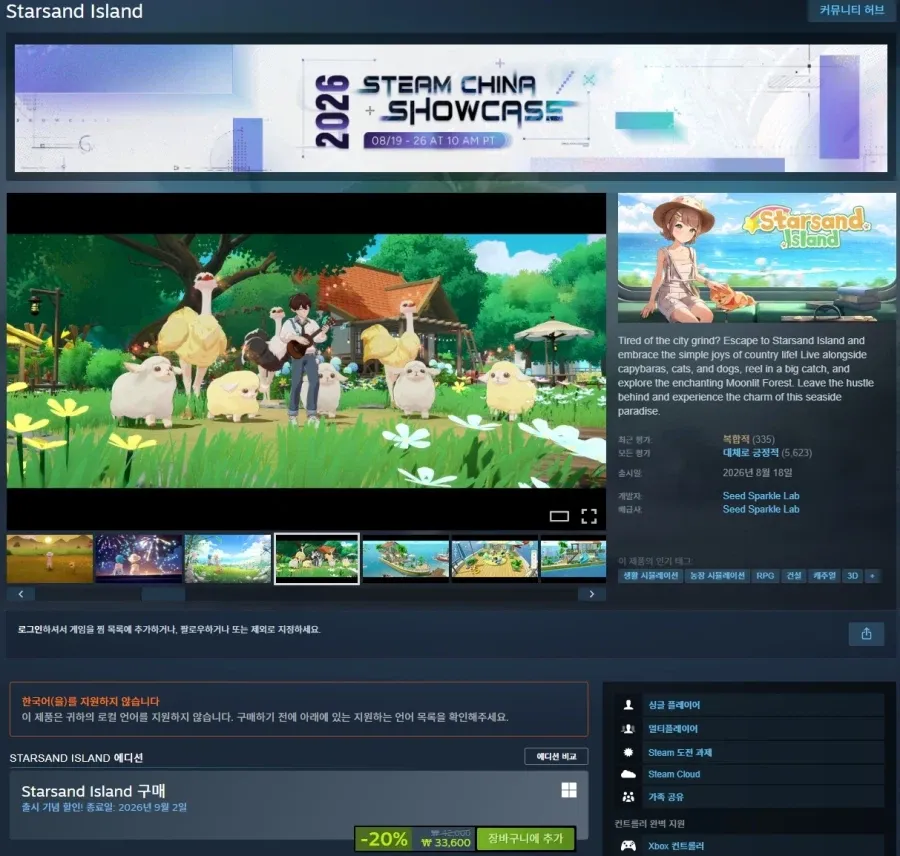Open the 에디션 비교 edition comparison button

click(556, 756)
